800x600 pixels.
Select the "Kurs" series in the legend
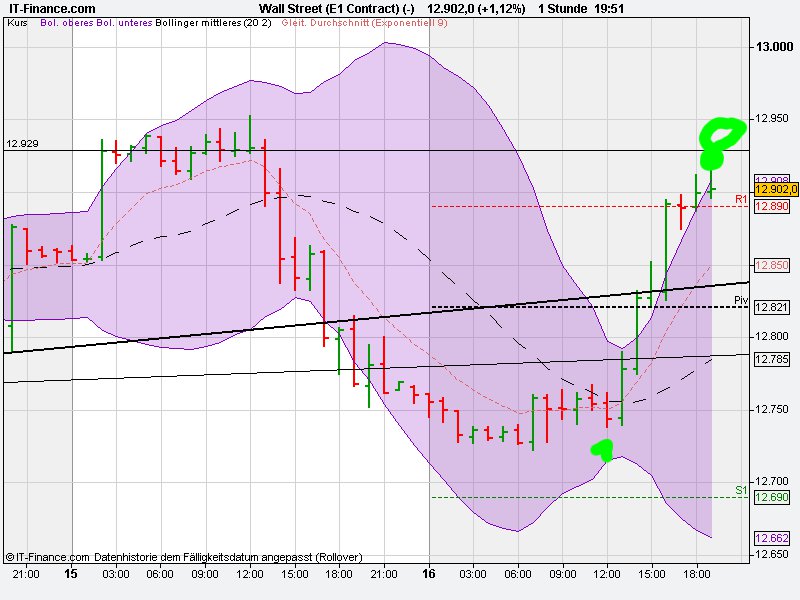[18, 29]
